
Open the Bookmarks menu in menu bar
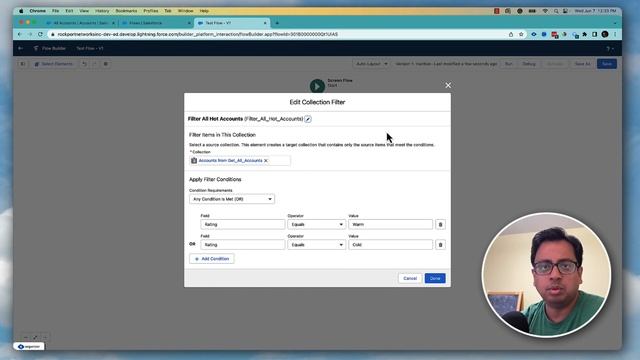click(x=126, y=11)
